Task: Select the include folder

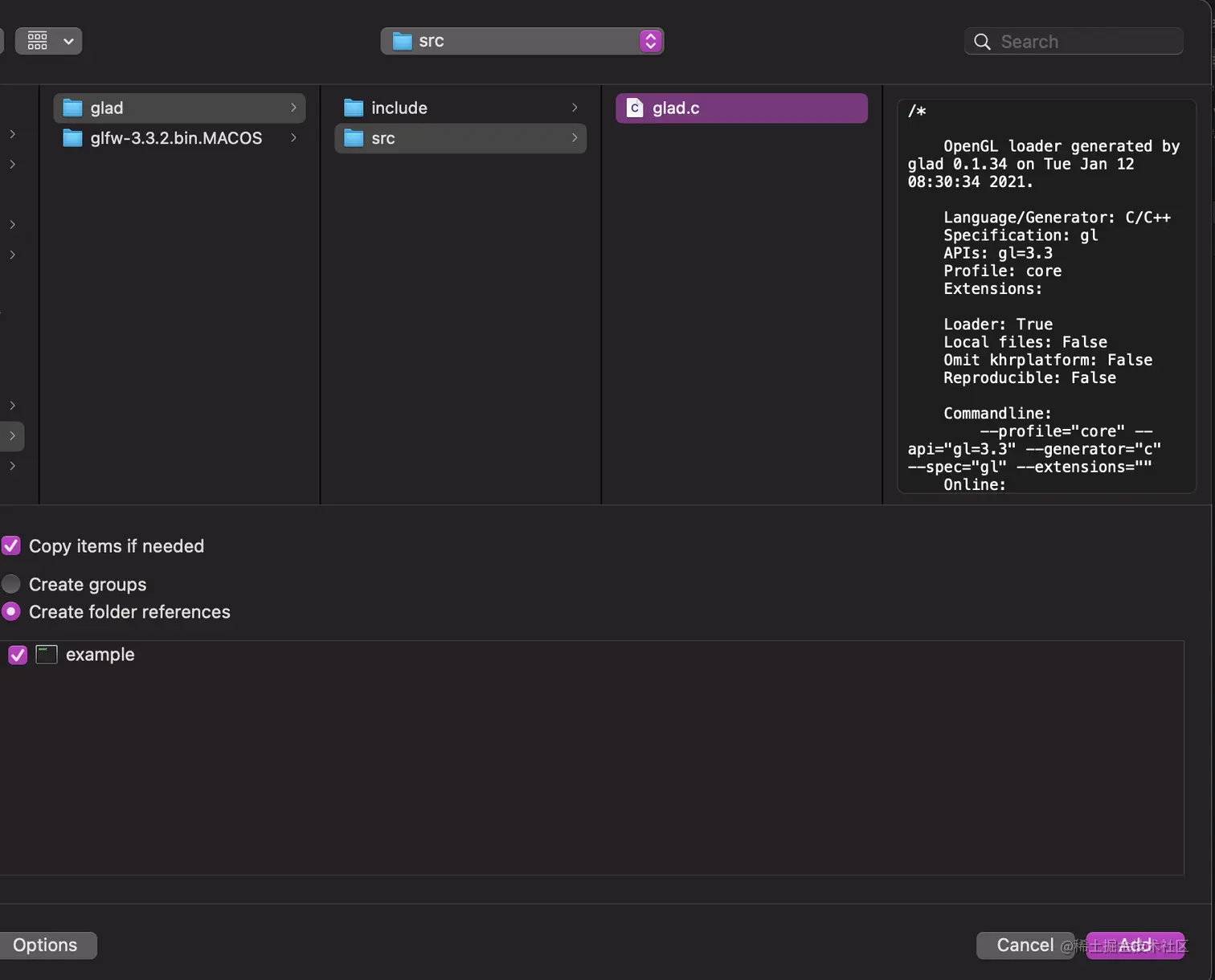Action: click(460, 108)
